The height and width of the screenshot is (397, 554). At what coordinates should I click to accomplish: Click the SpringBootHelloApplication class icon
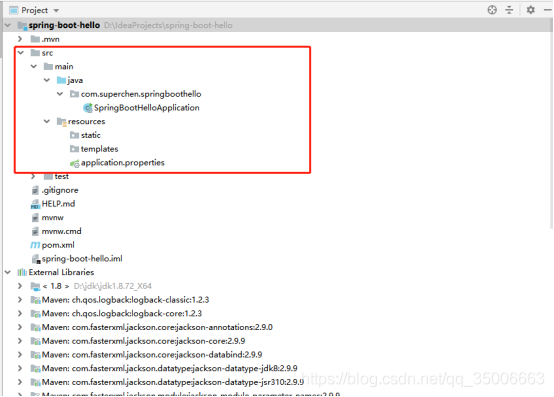click(x=88, y=108)
